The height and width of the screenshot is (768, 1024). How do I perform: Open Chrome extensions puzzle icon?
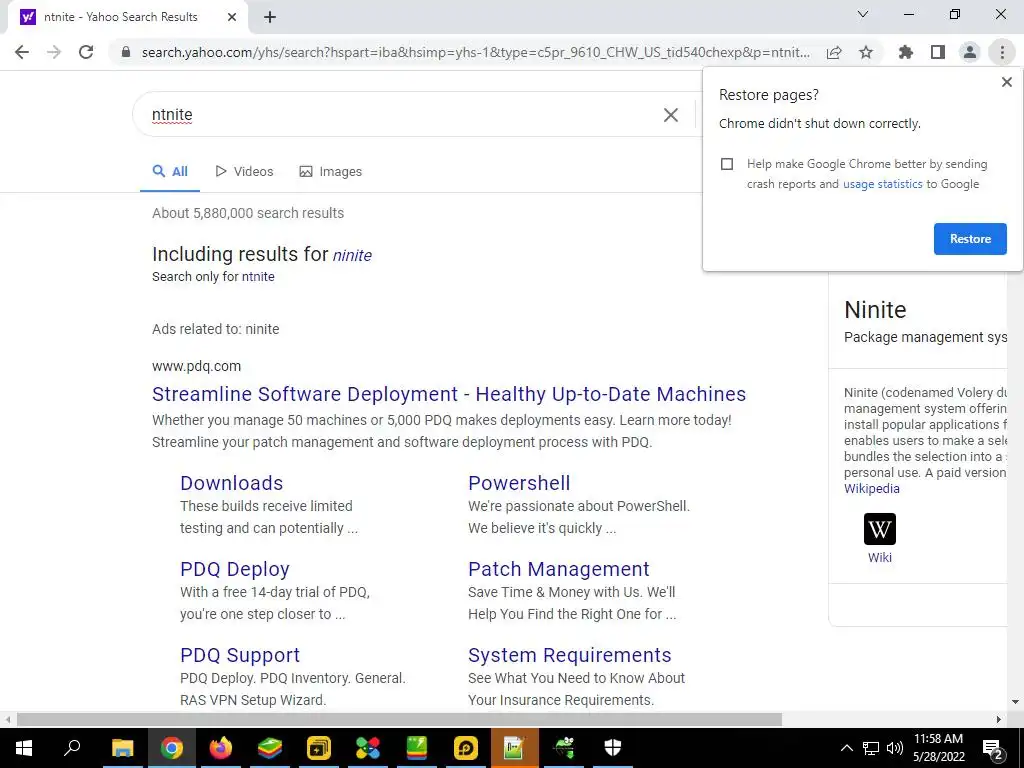[906, 52]
